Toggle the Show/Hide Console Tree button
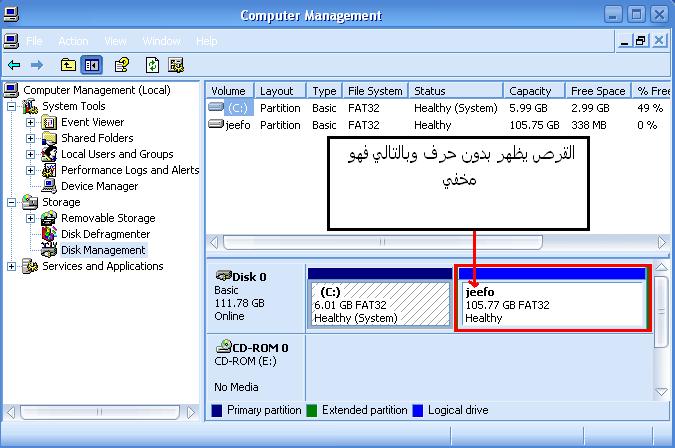Viewport: 675px width, 448px height. [x=91, y=65]
